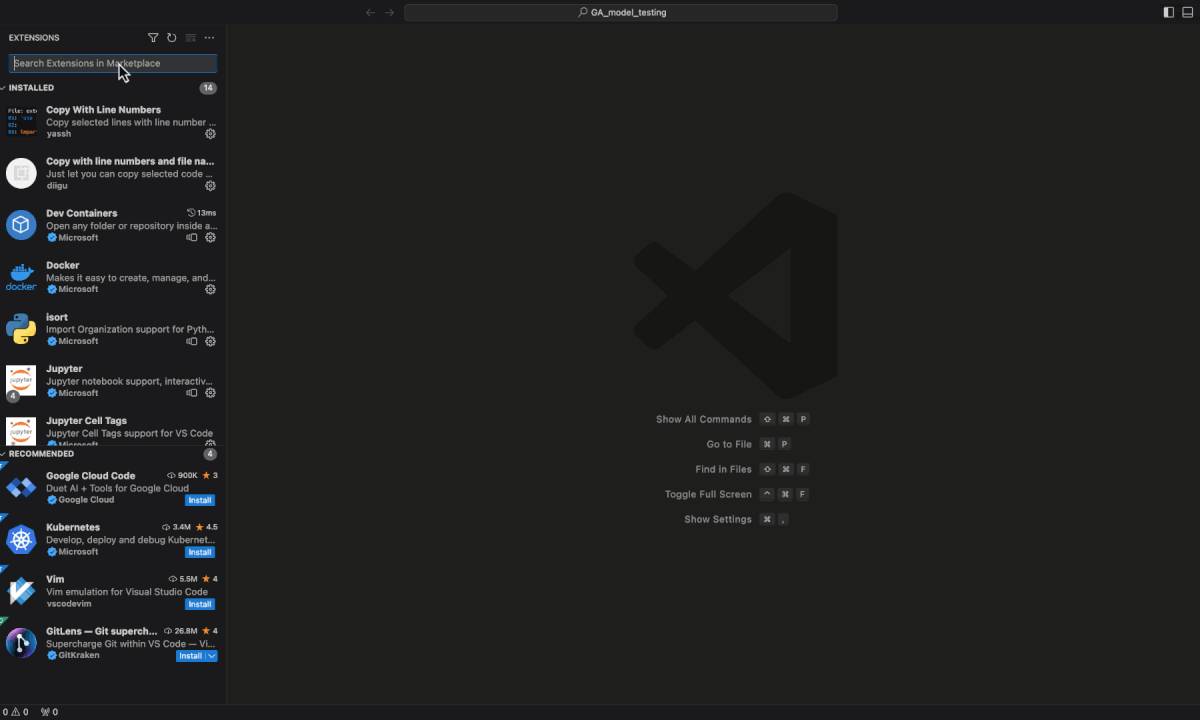Open Docker extension details
1200x720 pixels.
point(113,277)
